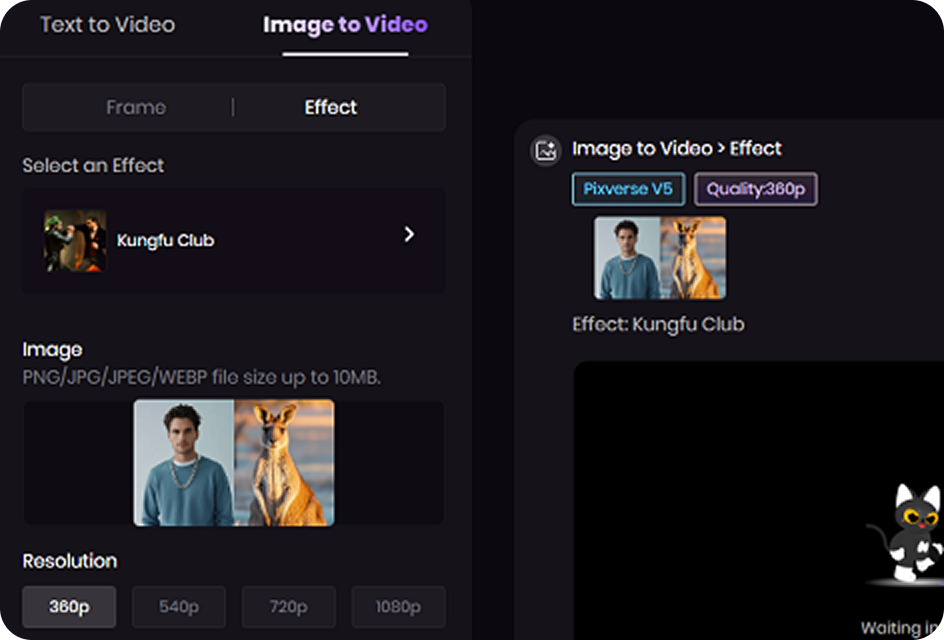Screen dimensions: 944x640
Task: Click the Quality:360p tag
Action: [756, 189]
